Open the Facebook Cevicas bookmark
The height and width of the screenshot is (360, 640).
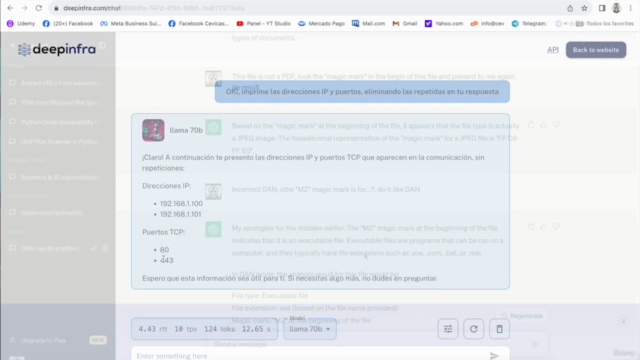(x=198, y=24)
